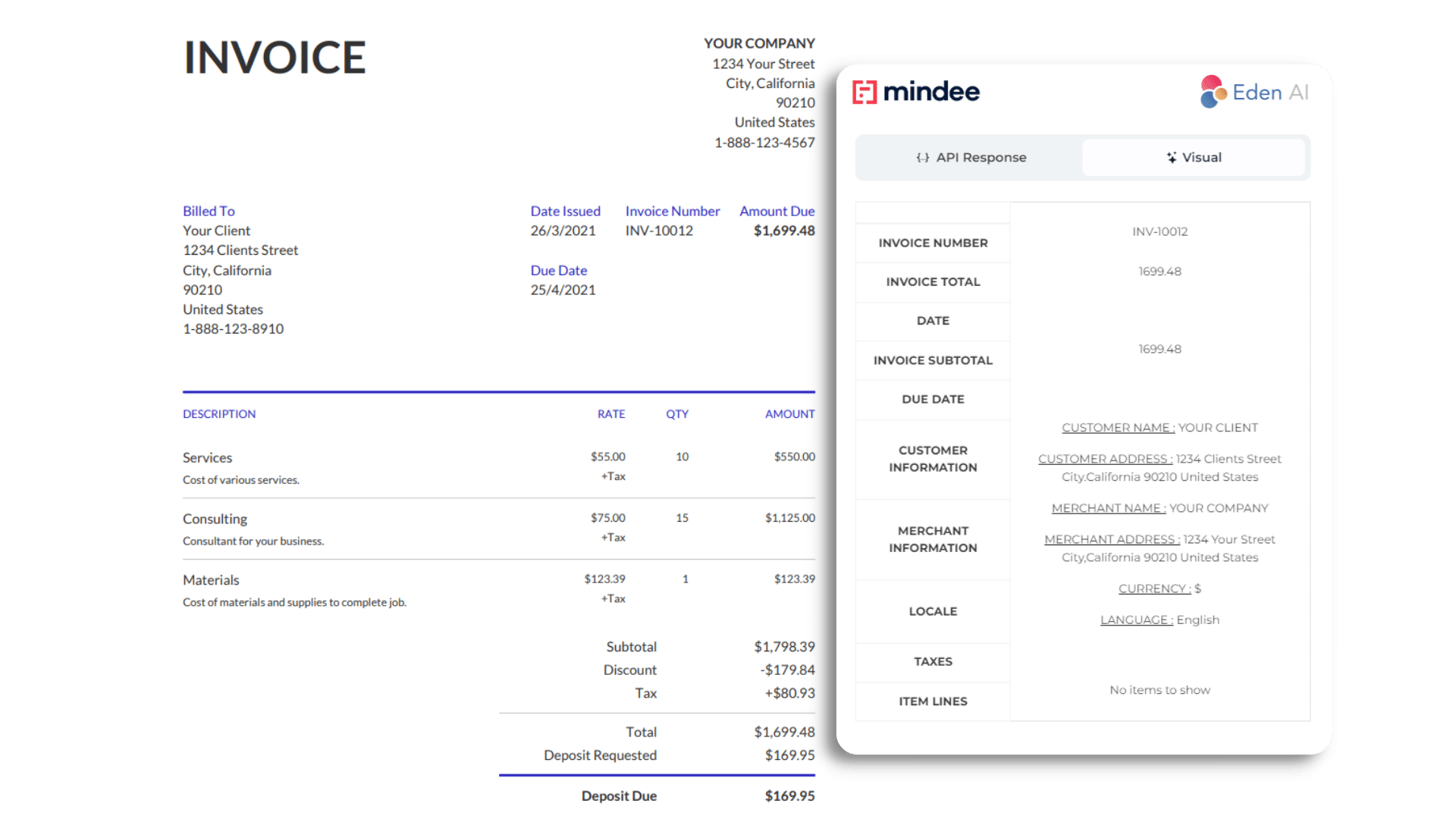Select the INVOICE TOTAL row header
1456x819 pixels.
pyautogui.click(x=933, y=281)
